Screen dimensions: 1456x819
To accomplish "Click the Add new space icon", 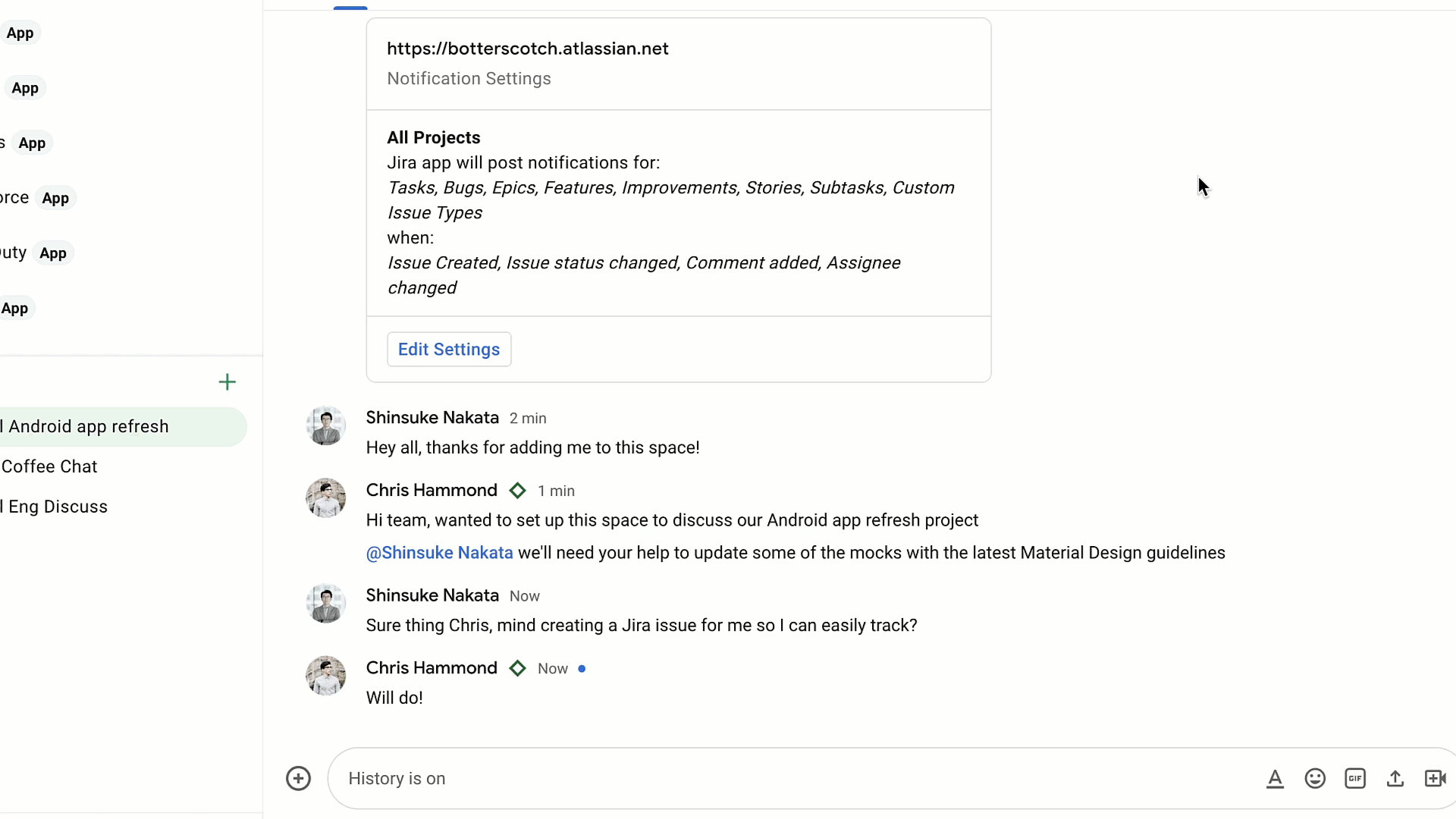I will pos(227,382).
